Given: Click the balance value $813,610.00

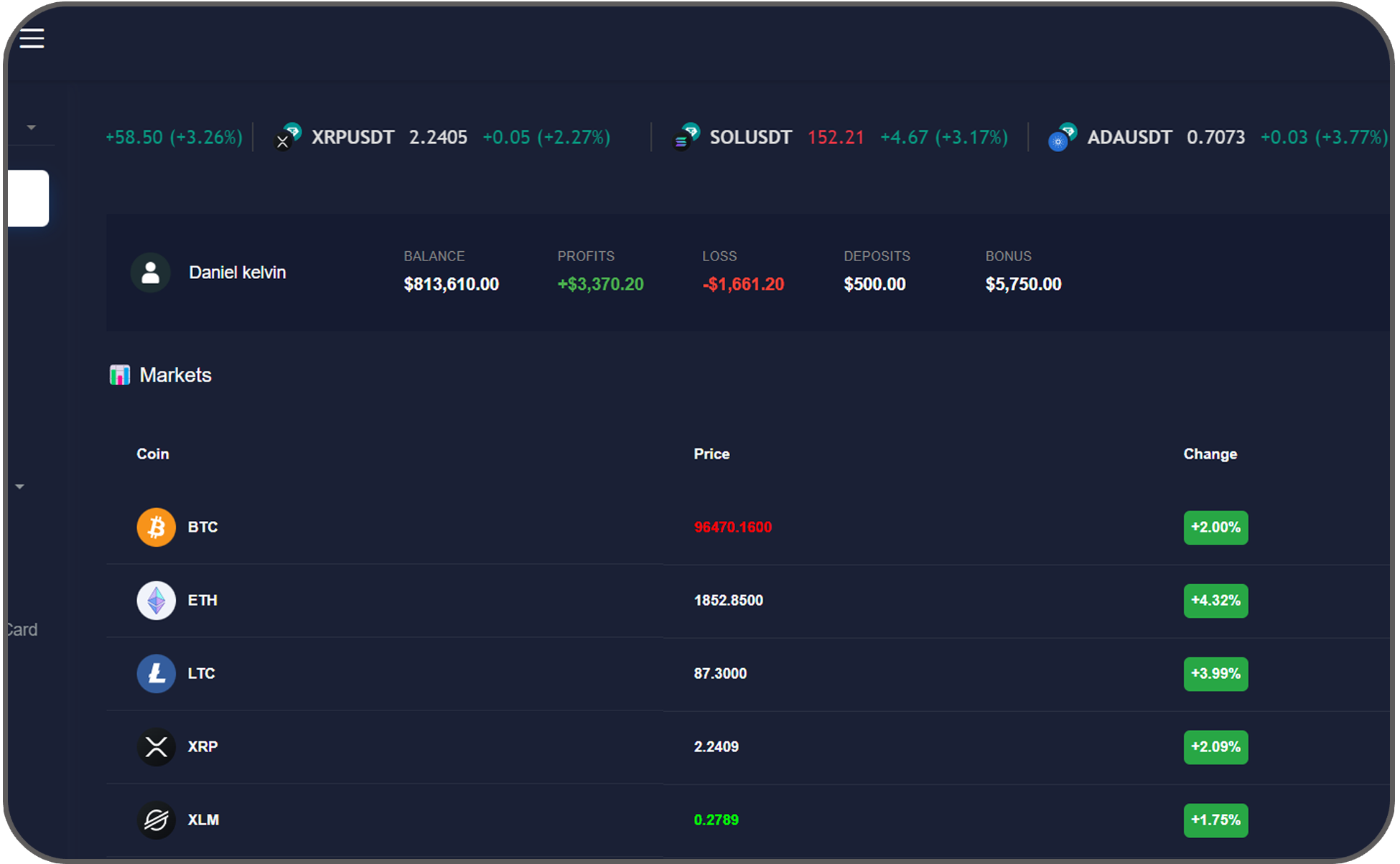Looking at the screenshot, I should 451,284.
